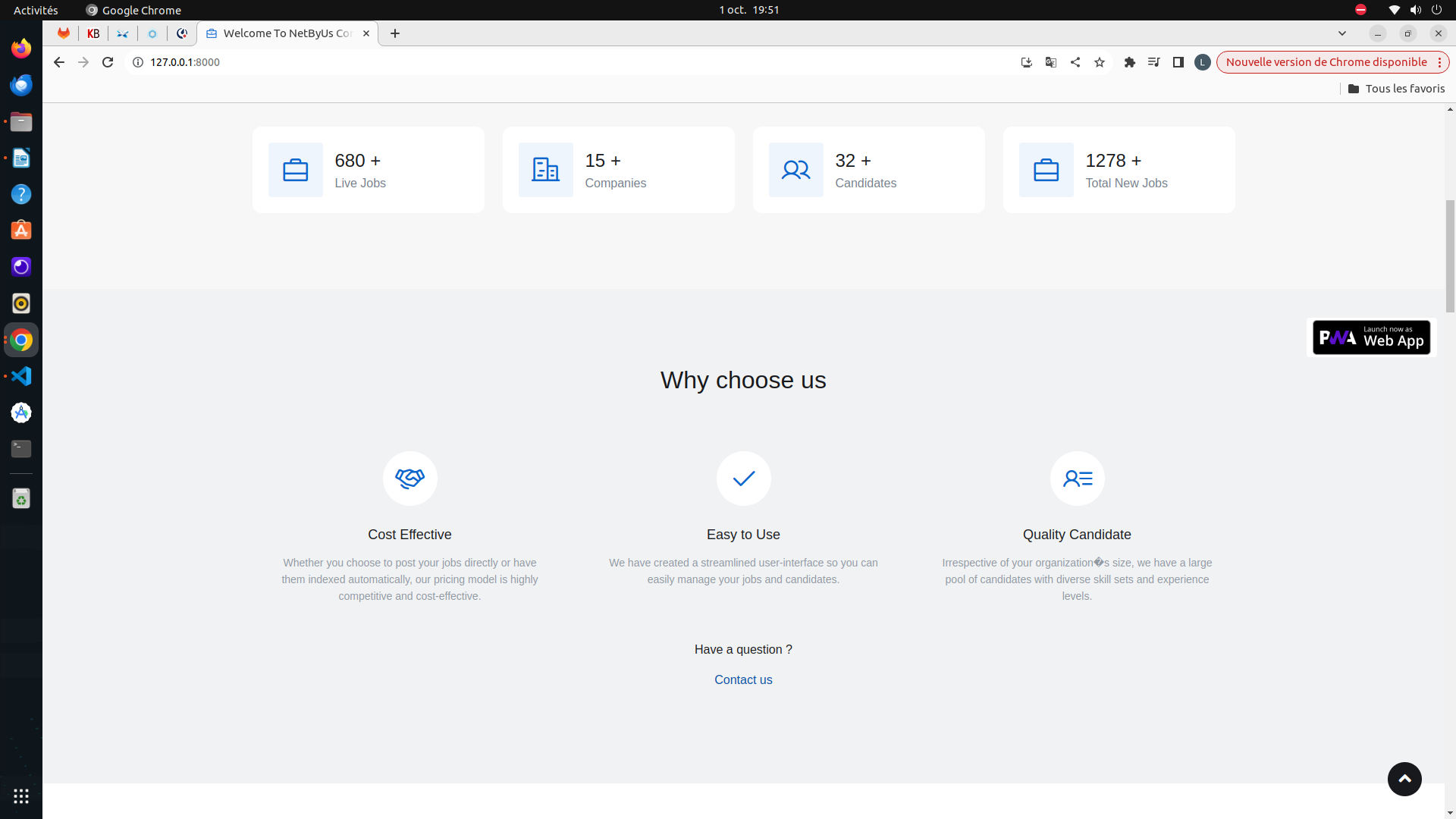Open Nouvelle version de Chrome disponible menu
This screenshot has height=819, width=1456.
[x=1333, y=62]
